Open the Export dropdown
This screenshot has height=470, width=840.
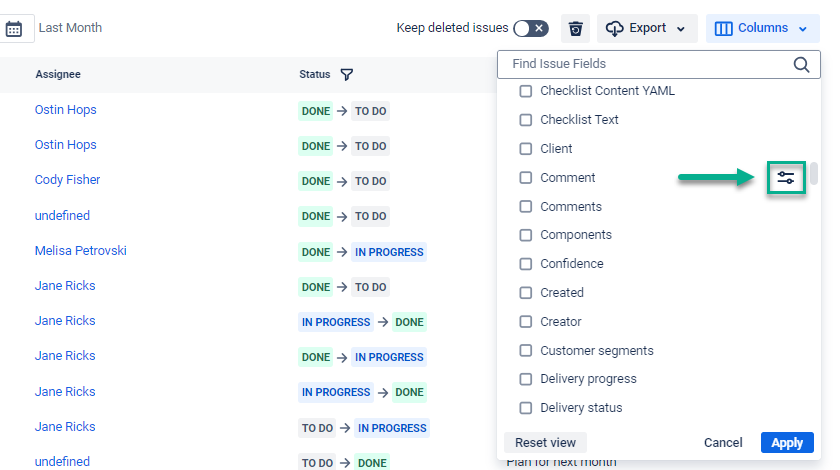click(647, 28)
